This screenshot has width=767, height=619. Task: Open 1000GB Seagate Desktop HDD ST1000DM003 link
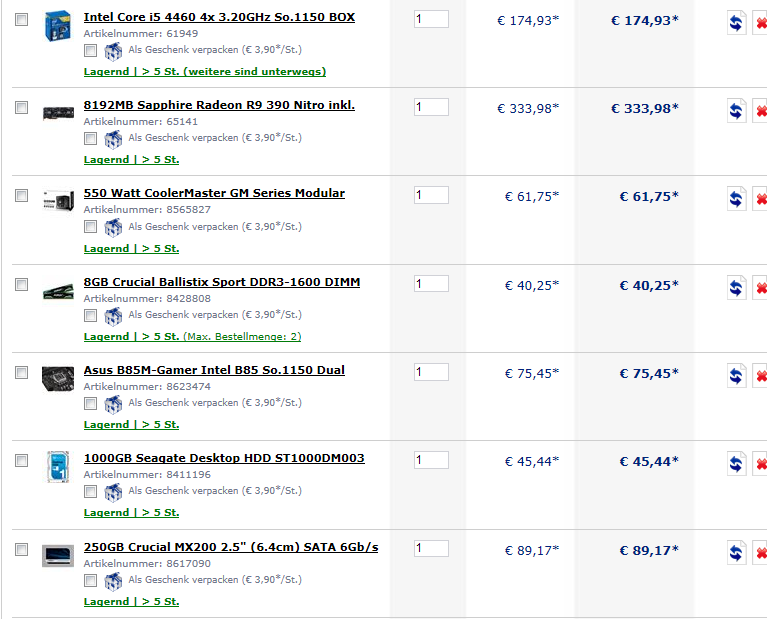(x=224, y=459)
